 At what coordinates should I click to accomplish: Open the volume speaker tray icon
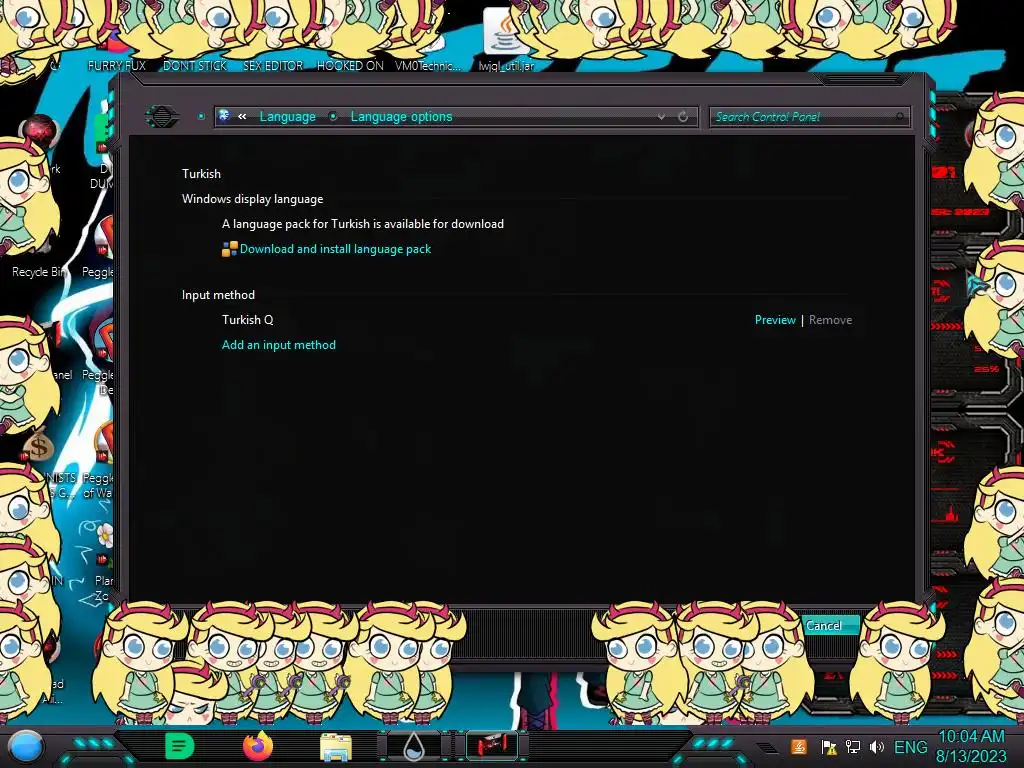click(x=876, y=747)
